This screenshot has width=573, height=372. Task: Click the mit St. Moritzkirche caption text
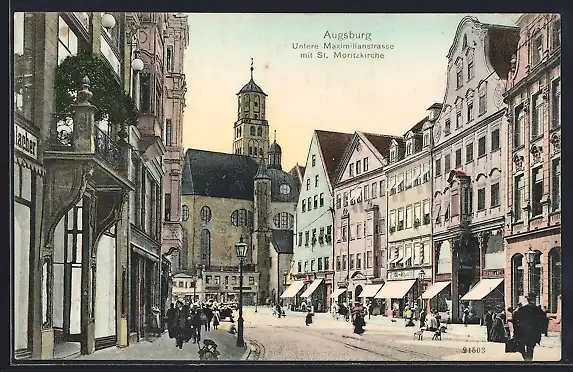coord(342,55)
